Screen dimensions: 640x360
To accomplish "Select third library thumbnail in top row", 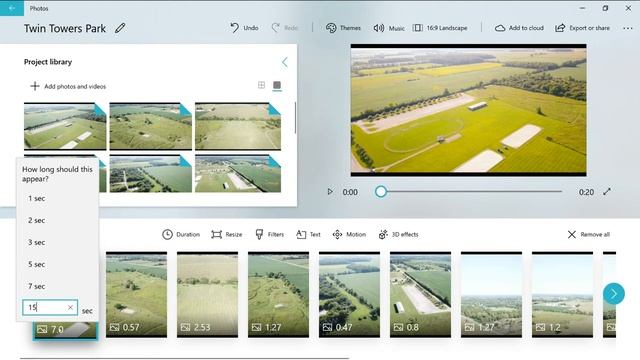I will [238, 126].
